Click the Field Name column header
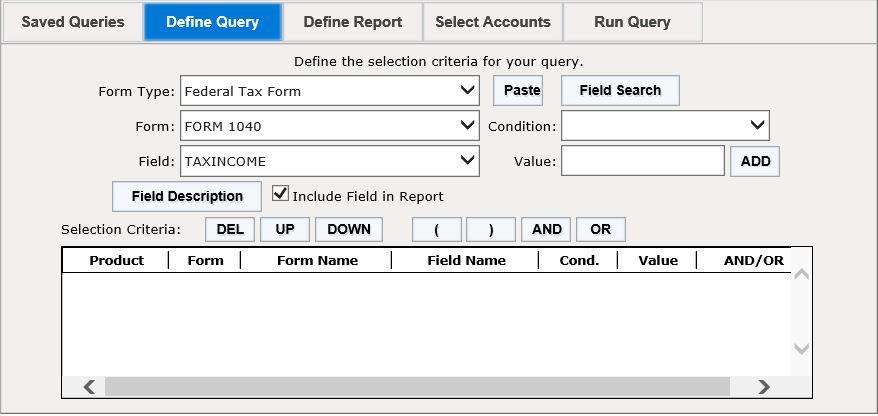This screenshot has width=878, height=416. (x=466, y=260)
